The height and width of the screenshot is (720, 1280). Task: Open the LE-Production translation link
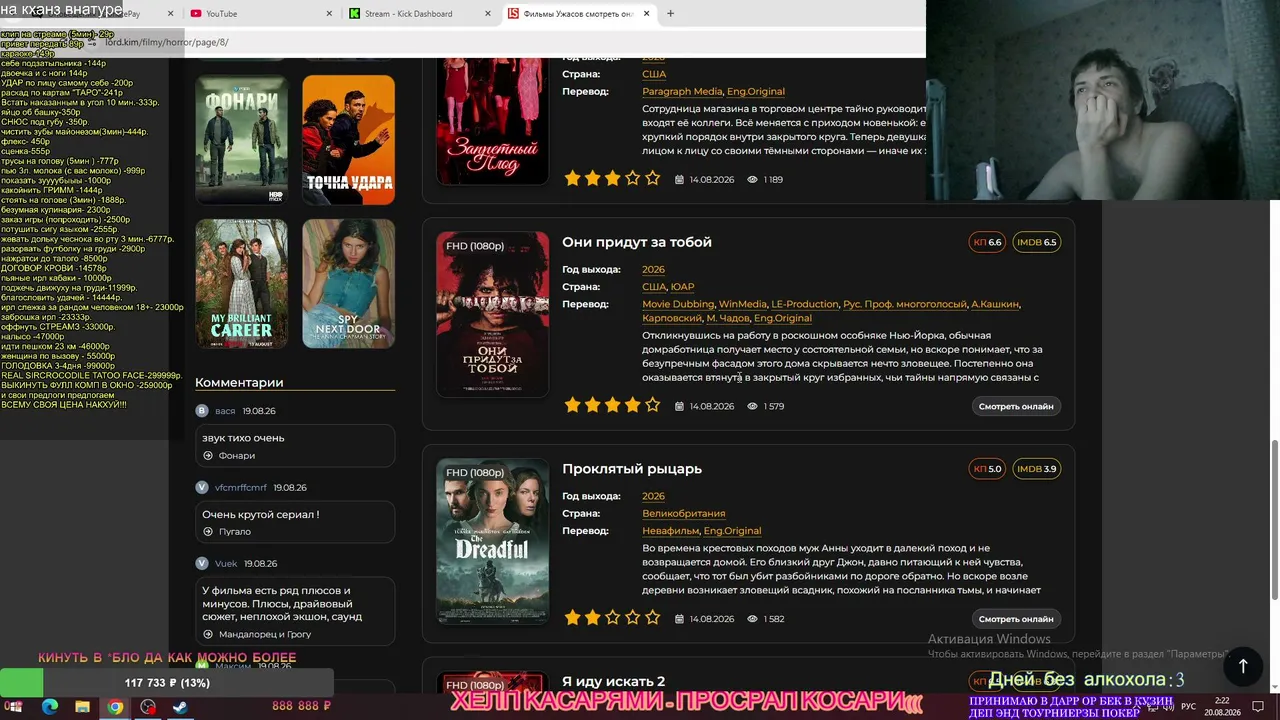click(x=805, y=304)
